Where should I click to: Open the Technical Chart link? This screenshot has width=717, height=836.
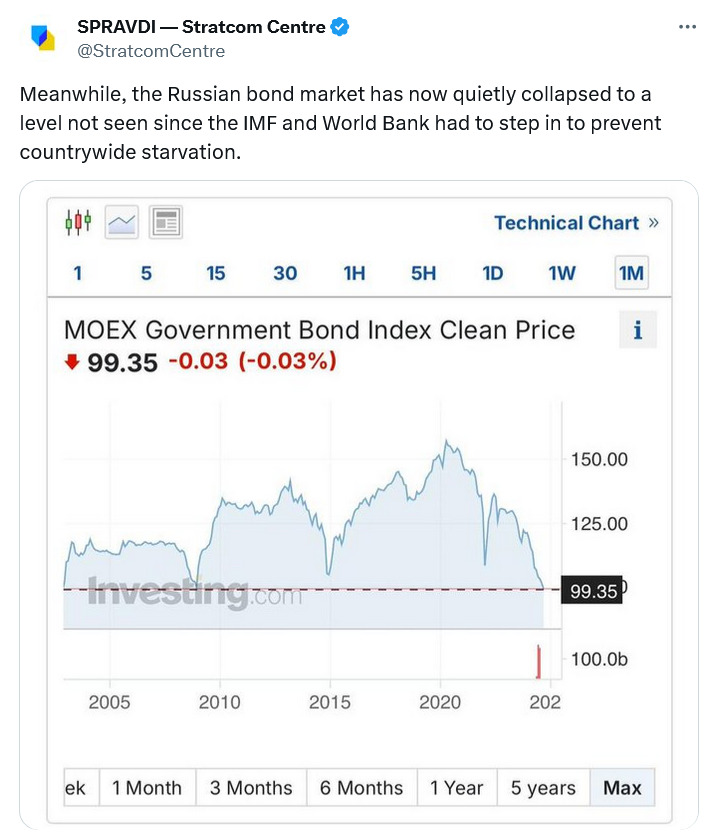(x=576, y=223)
